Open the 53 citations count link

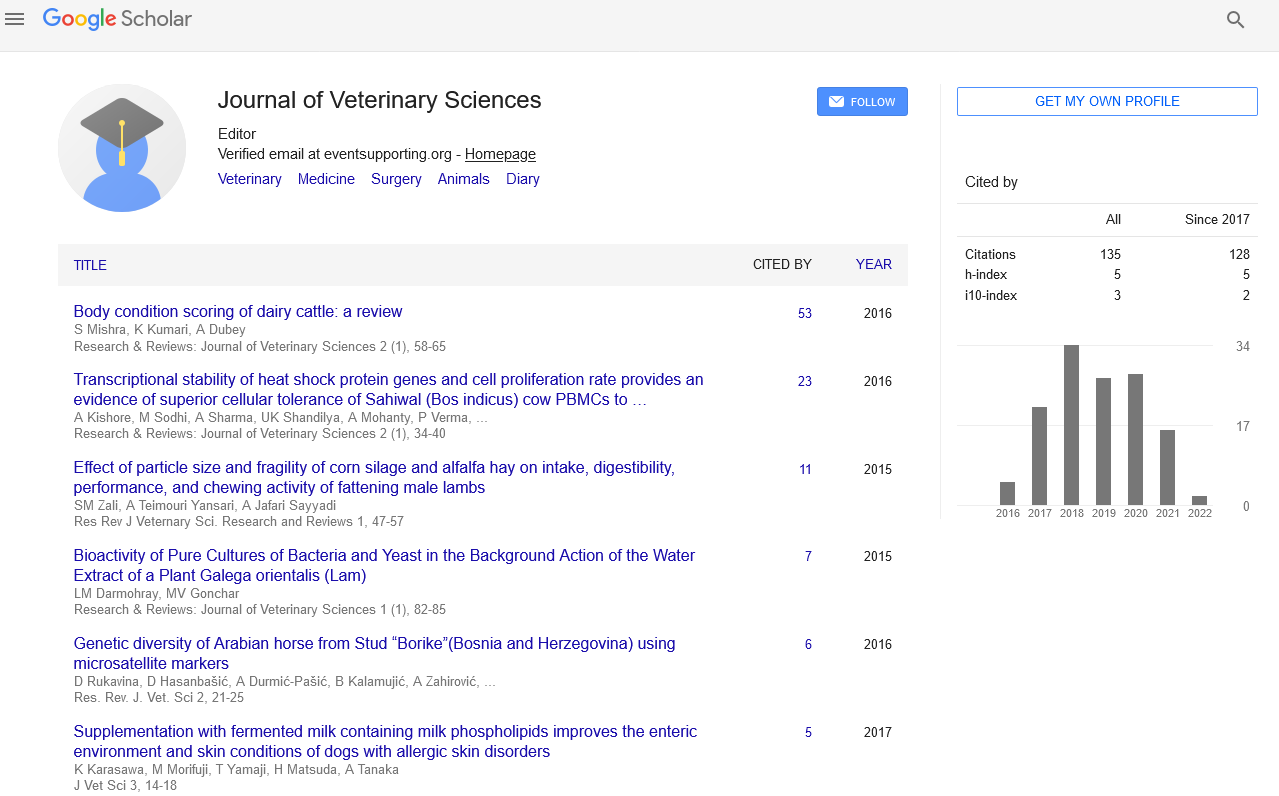tap(804, 314)
